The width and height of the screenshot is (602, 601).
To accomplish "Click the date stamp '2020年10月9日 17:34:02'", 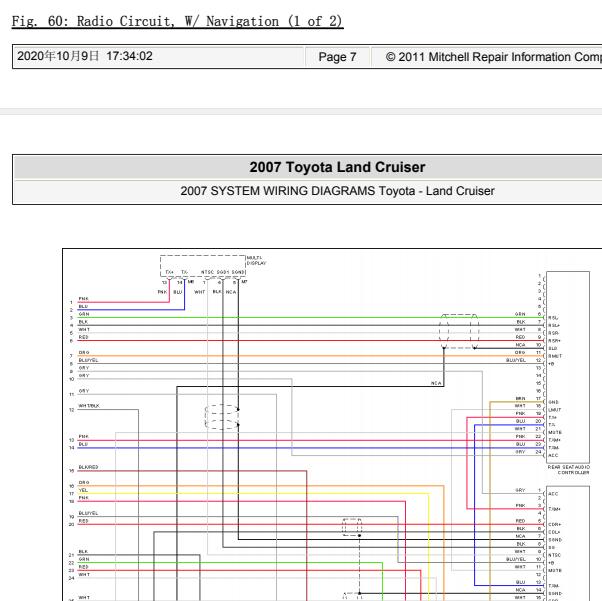I will pyautogui.click(x=85, y=56).
